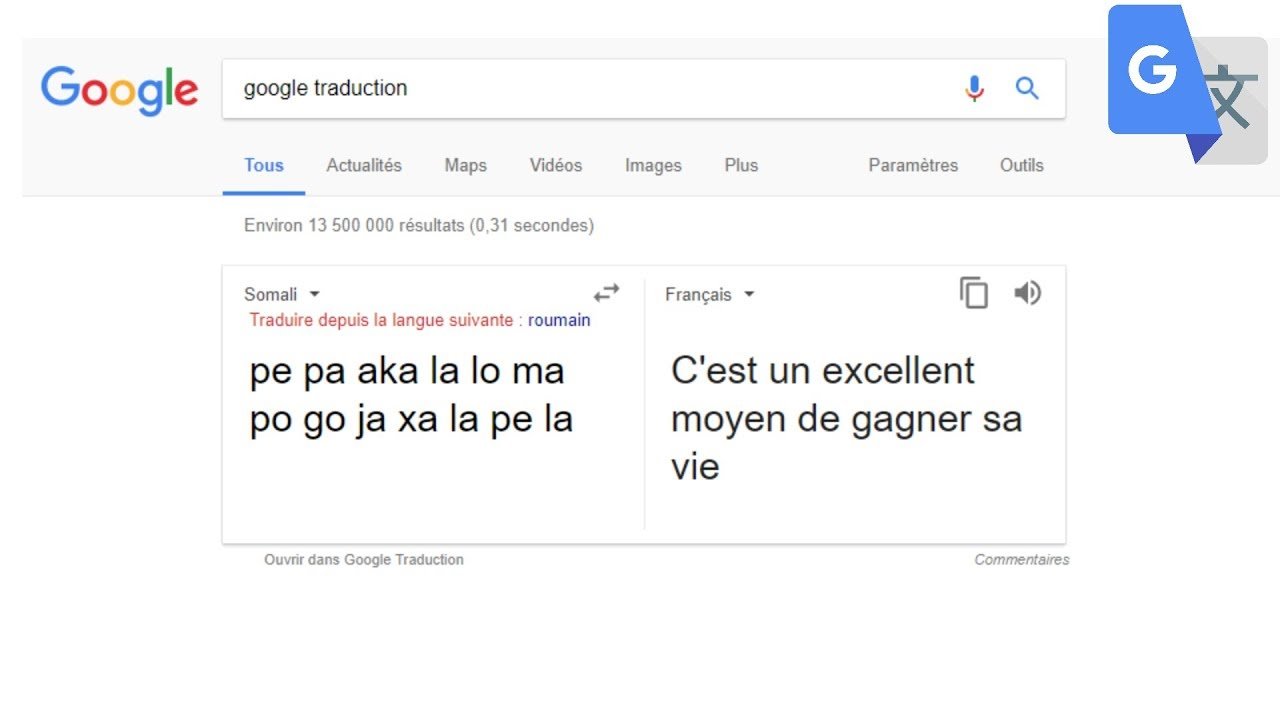Image resolution: width=1280 pixels, height=720 pixels.
Task: Copy the French translation with the copy icon
Action: (x=974, y=293)
